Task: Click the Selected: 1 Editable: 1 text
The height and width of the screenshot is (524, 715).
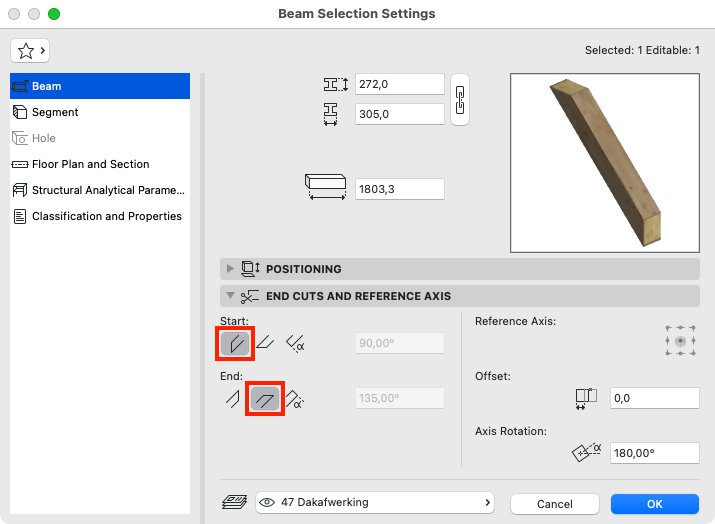Action: point(642,50)
